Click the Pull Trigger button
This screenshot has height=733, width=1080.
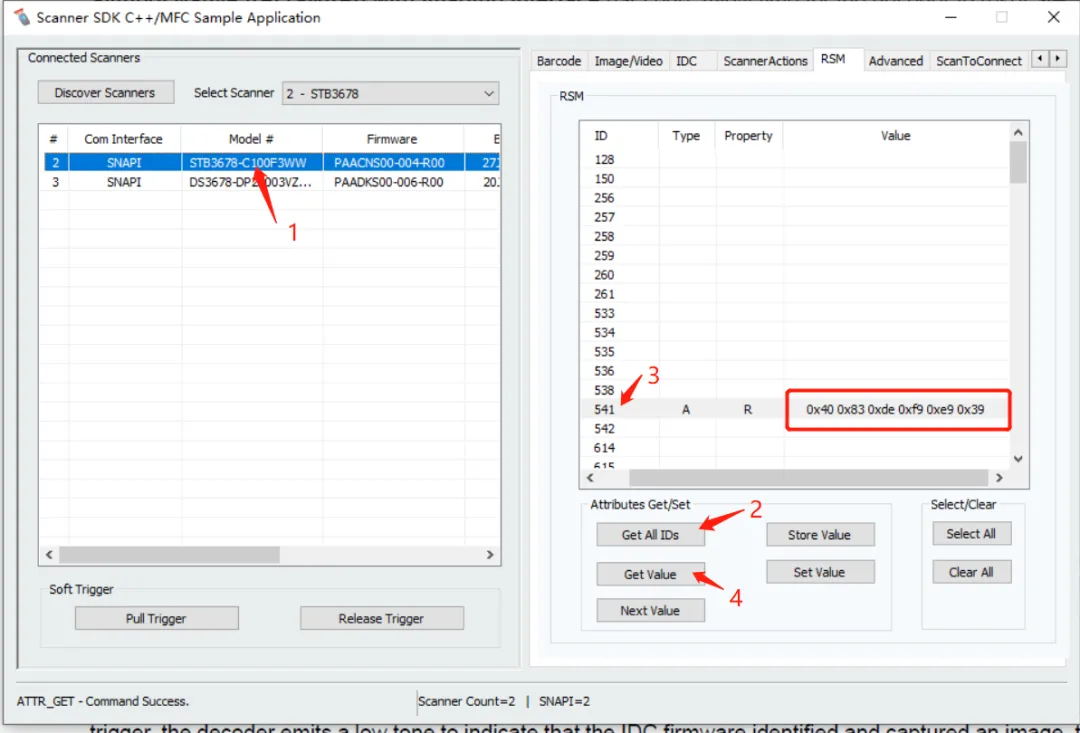pos(156,619)
